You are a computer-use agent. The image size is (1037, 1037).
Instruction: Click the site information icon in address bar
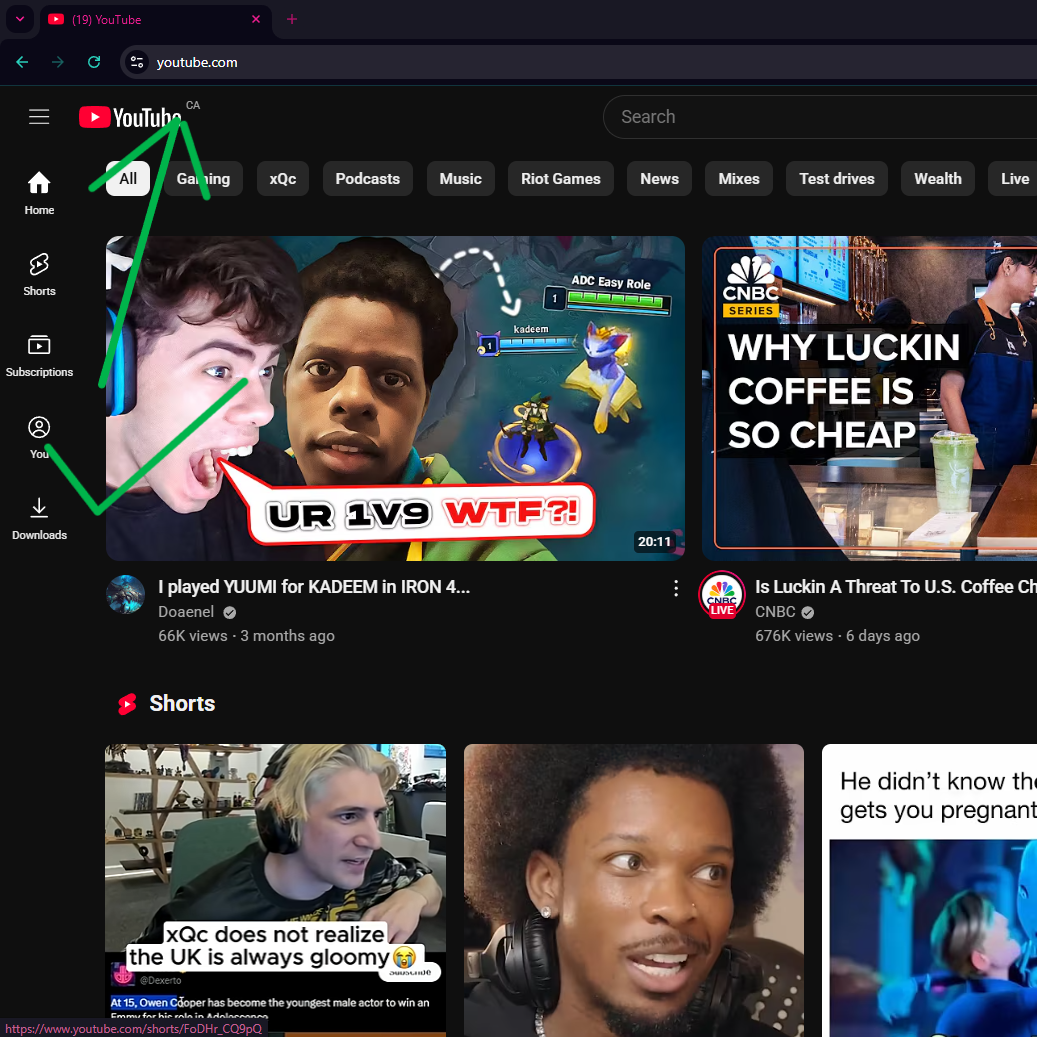tap(138, 62)
